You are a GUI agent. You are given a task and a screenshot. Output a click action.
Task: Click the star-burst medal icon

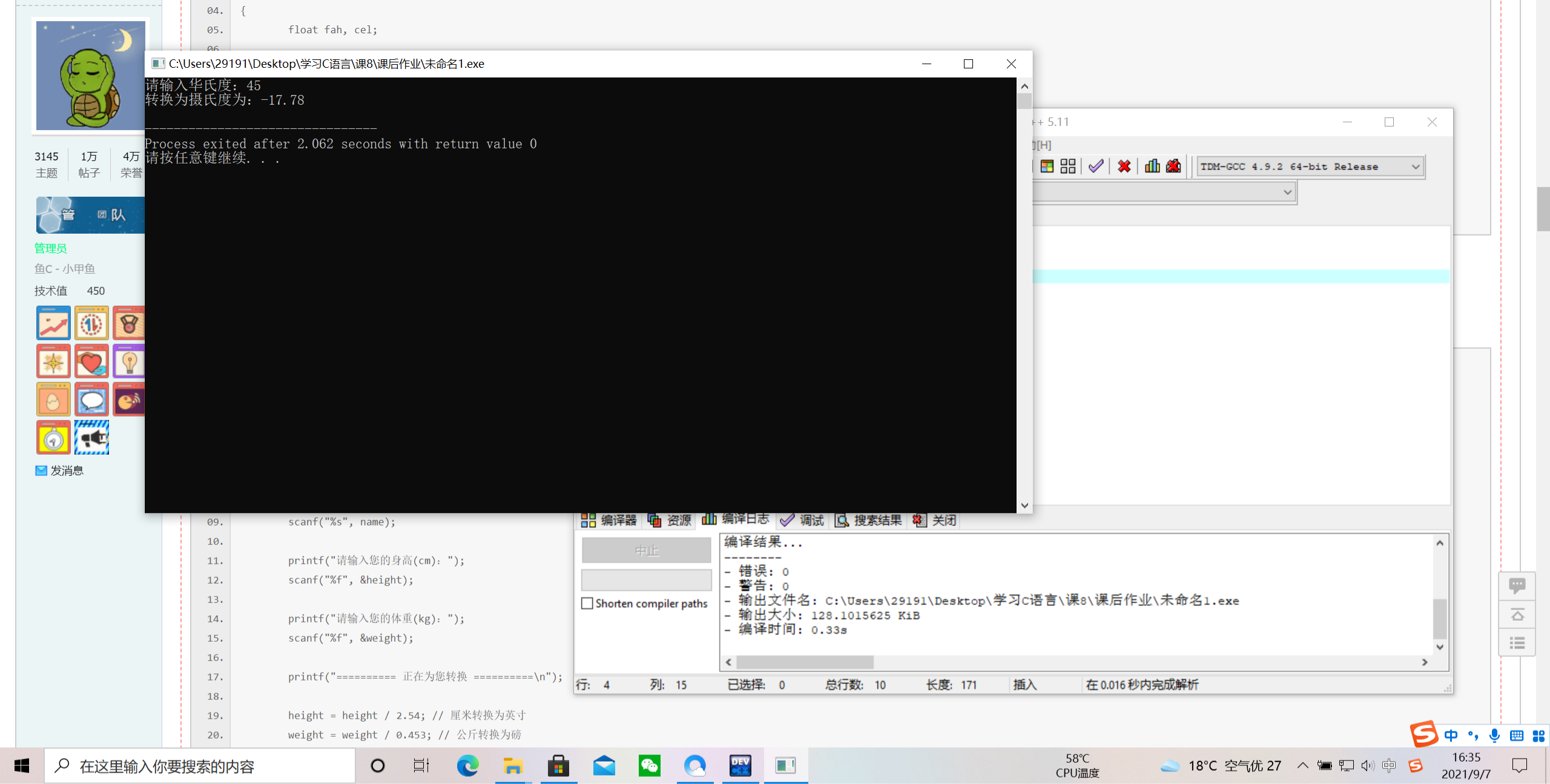[x=53, y=361]
